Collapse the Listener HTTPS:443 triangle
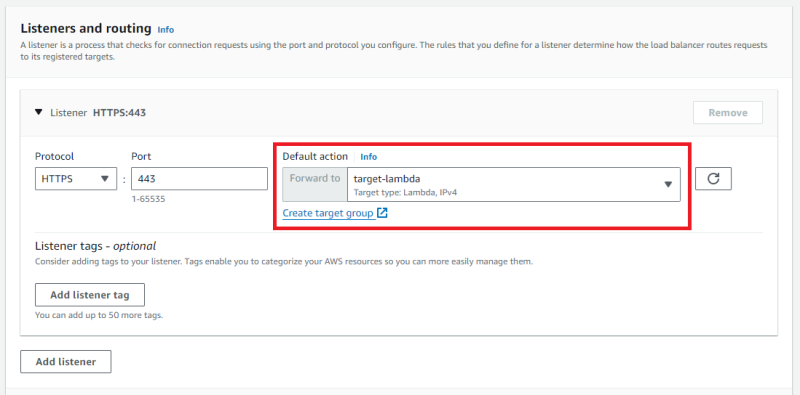Image resolution: width=800 pixels, height=395 pixels. click(x=39, y=112)
